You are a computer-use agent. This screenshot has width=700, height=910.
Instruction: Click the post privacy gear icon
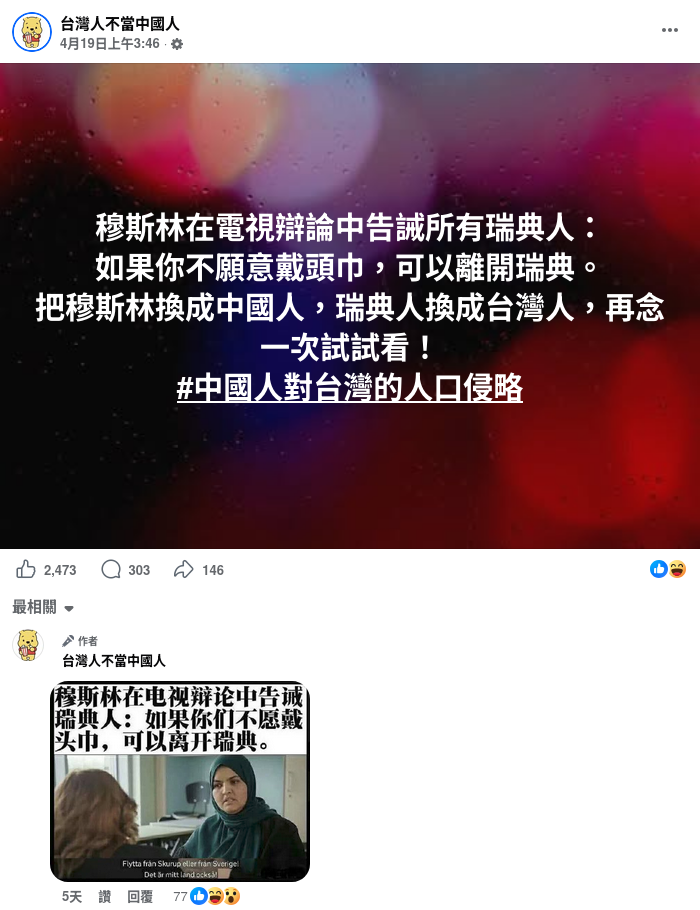tap(177, 44)
